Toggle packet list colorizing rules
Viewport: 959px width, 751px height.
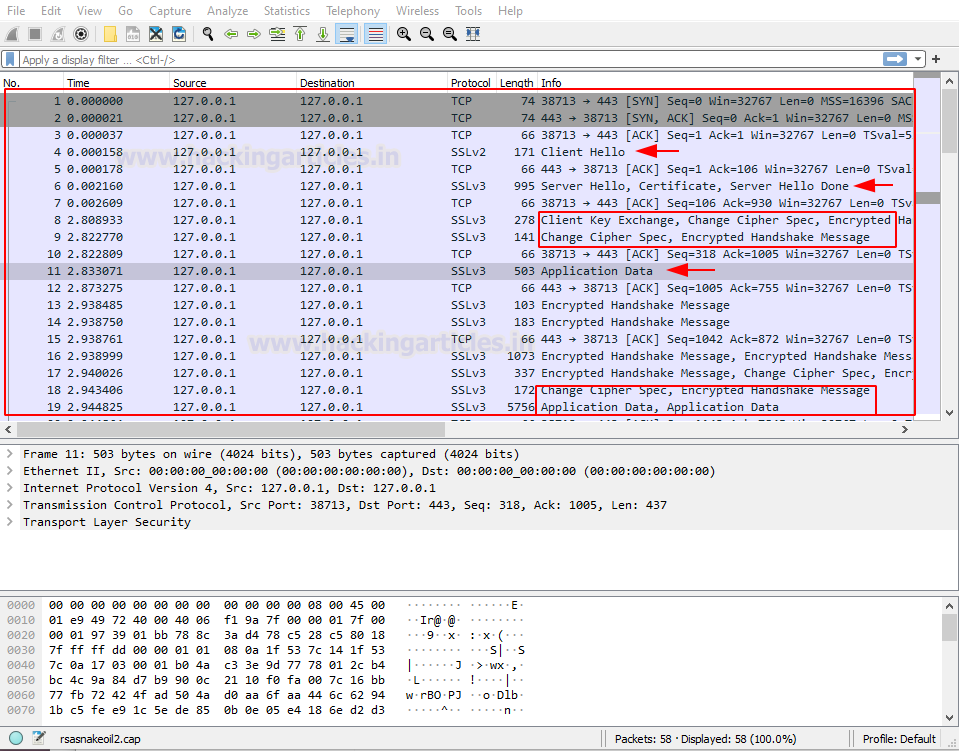click(375, 34)
